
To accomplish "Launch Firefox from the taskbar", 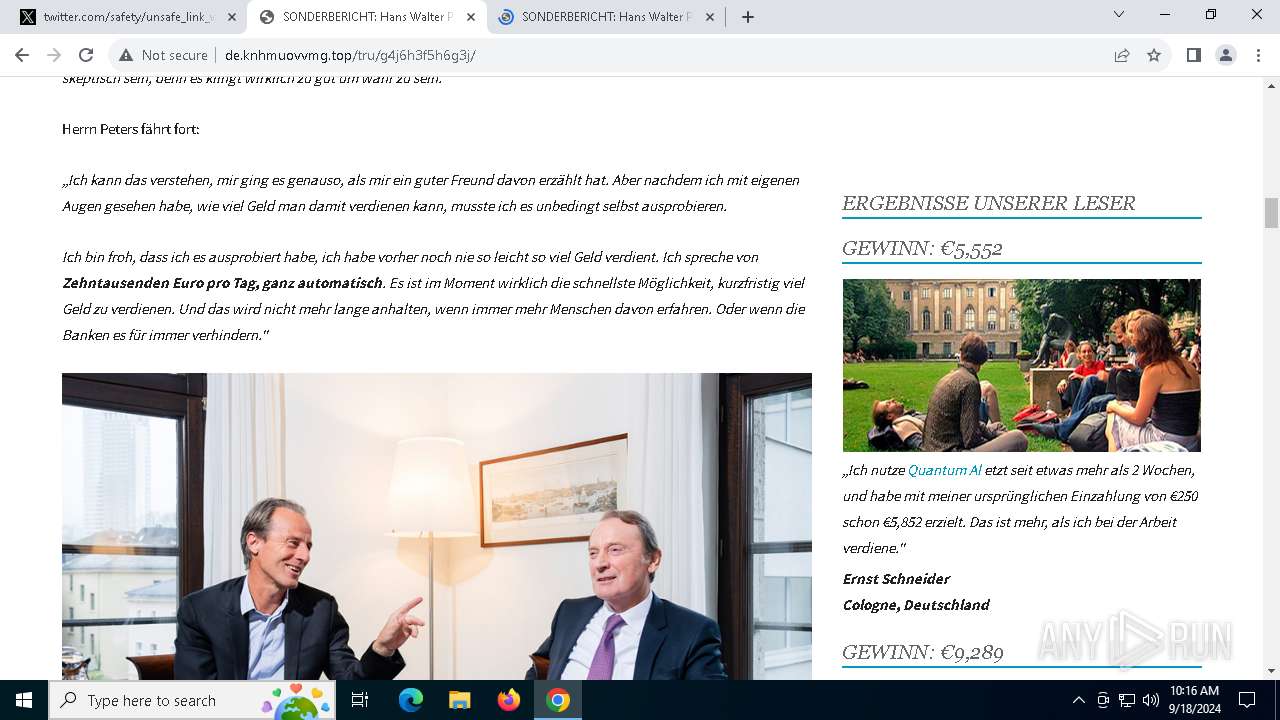I will click(x=509, y=700).
